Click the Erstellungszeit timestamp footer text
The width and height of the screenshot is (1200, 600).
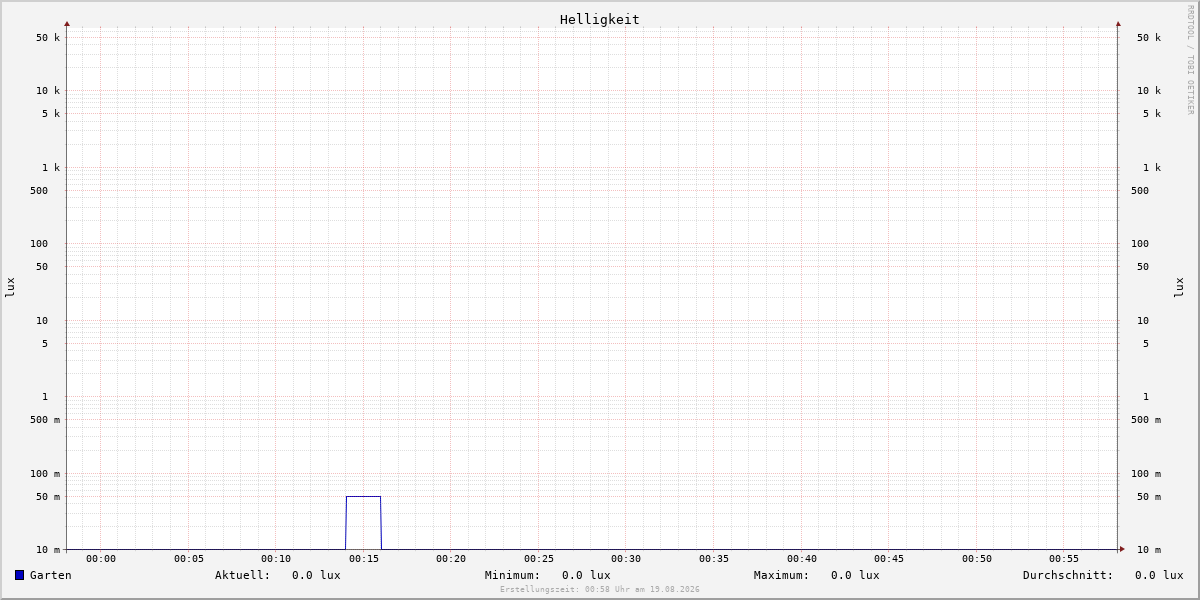click(600, 590)
